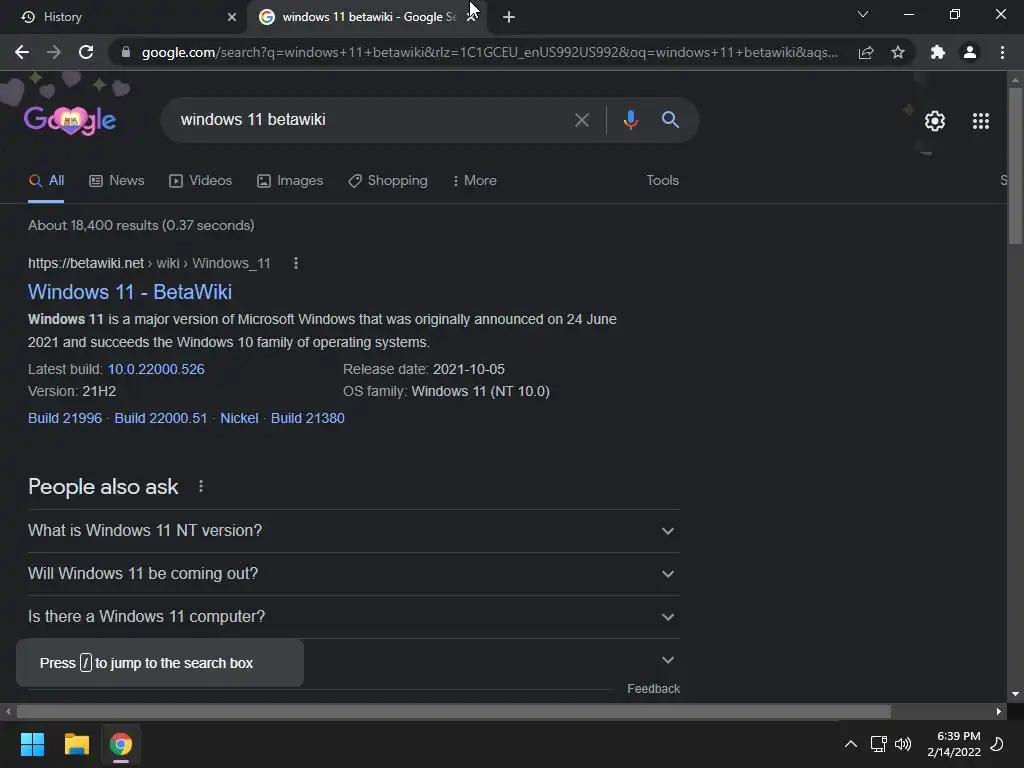This screenshot has height=768, width=1024.
Task: Expand Will Windows 11 be coming out
Action: point(353,574)
